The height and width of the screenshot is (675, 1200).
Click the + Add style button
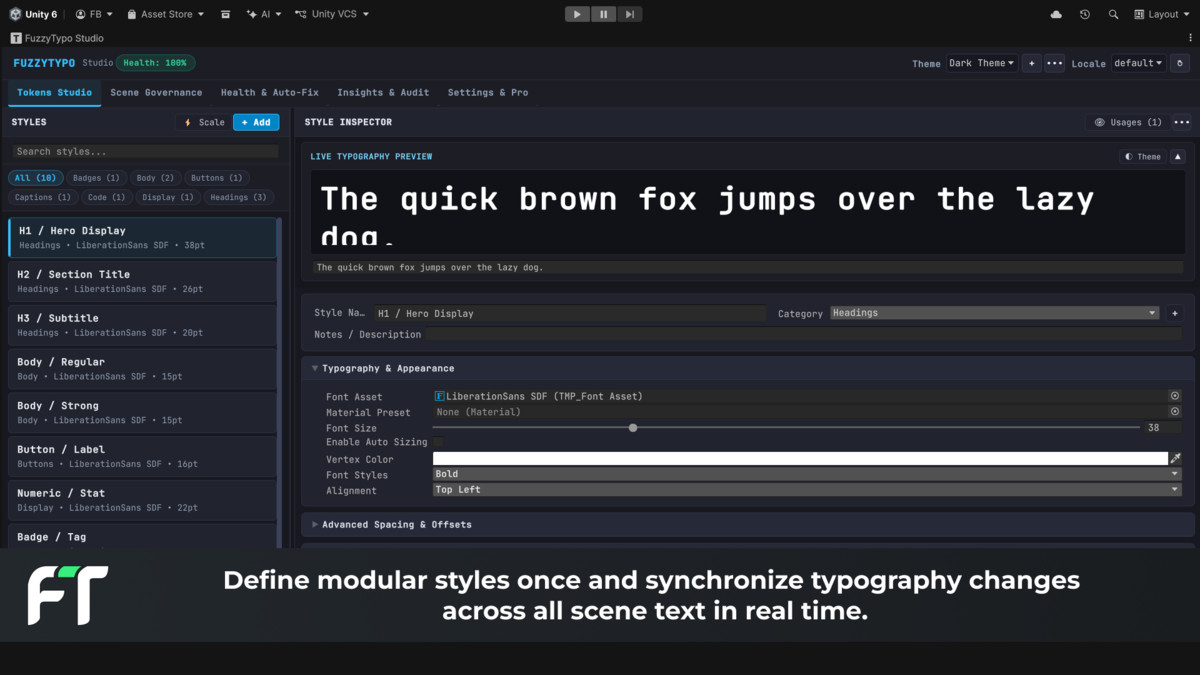pyautogui.click(x=256, y=122)
